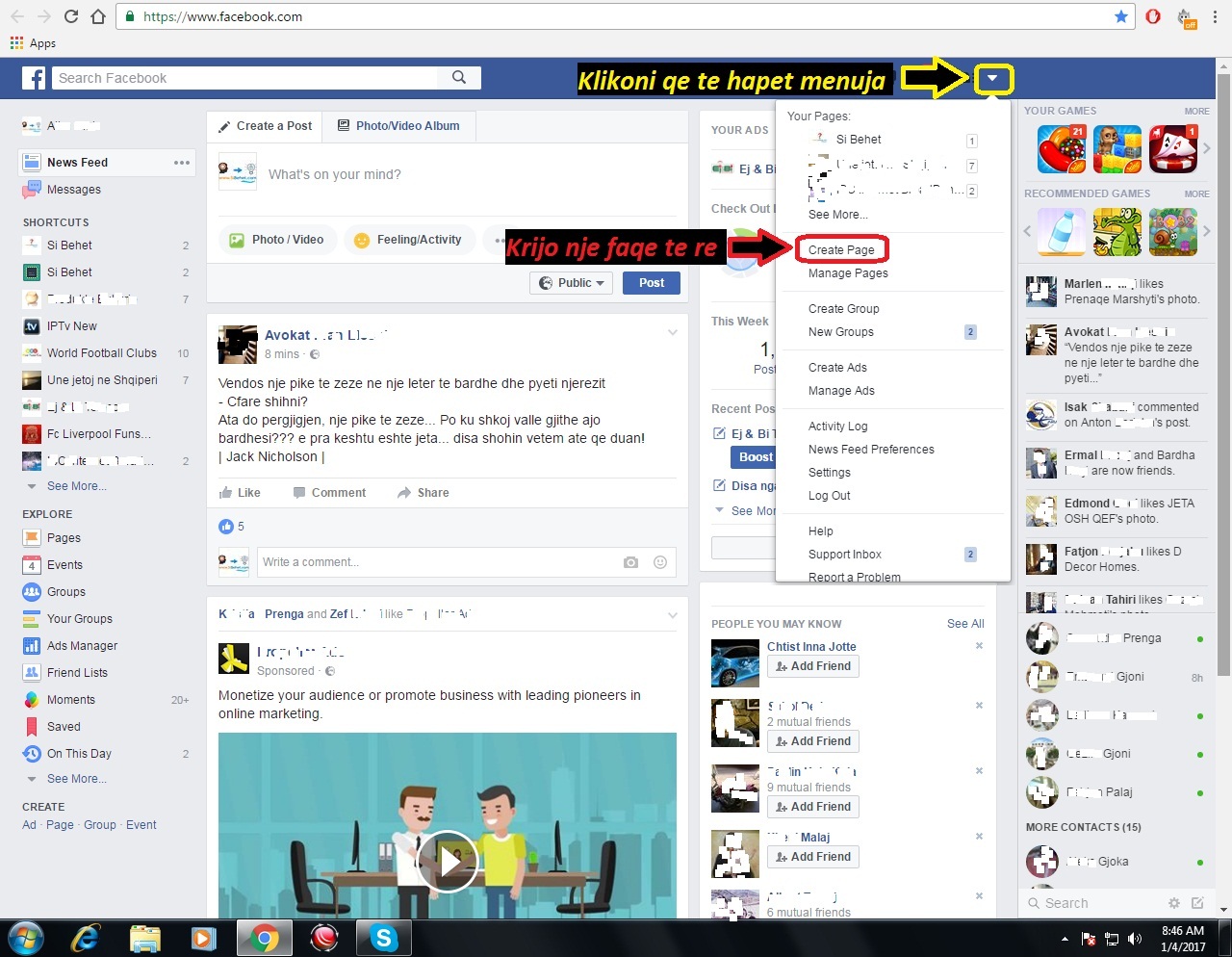The width and height of the screenshot is (1232, 957).
Task: Open the Public audience selector
Action: (x=572, y=283)
